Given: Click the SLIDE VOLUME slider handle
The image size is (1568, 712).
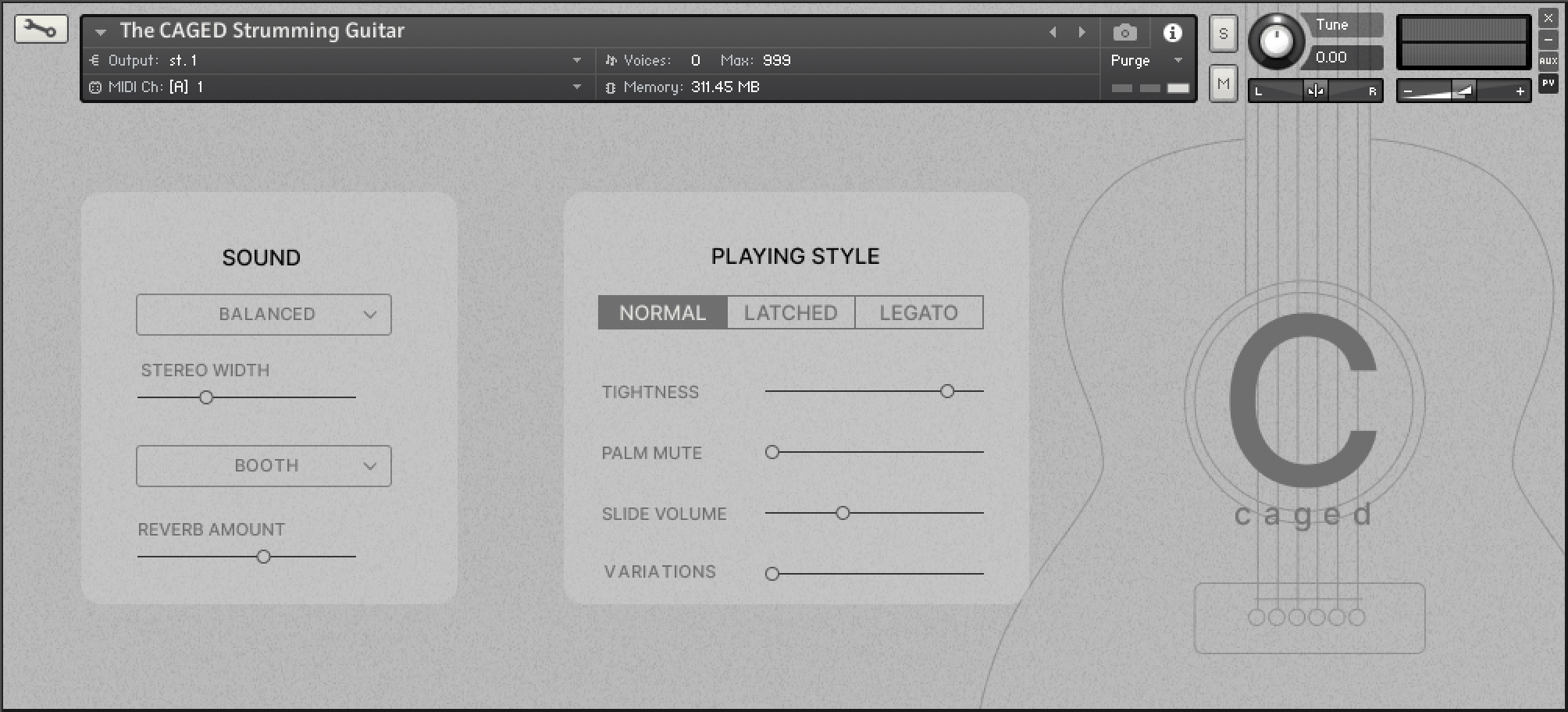Looking at the screenshot, I should 843,513.
